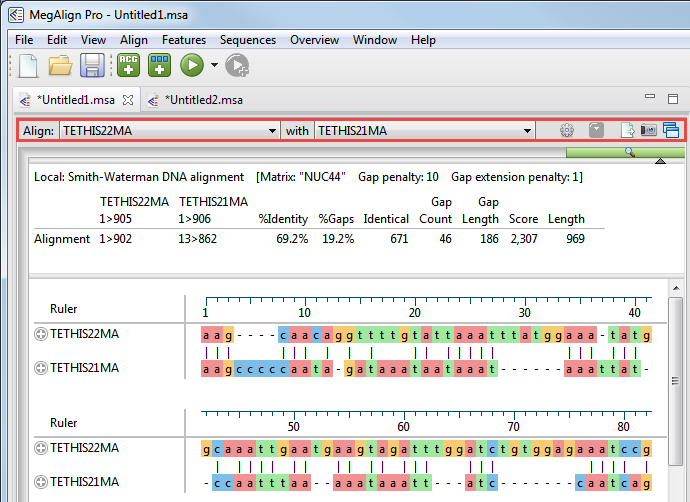Click ruler position 10

(305, 313)
